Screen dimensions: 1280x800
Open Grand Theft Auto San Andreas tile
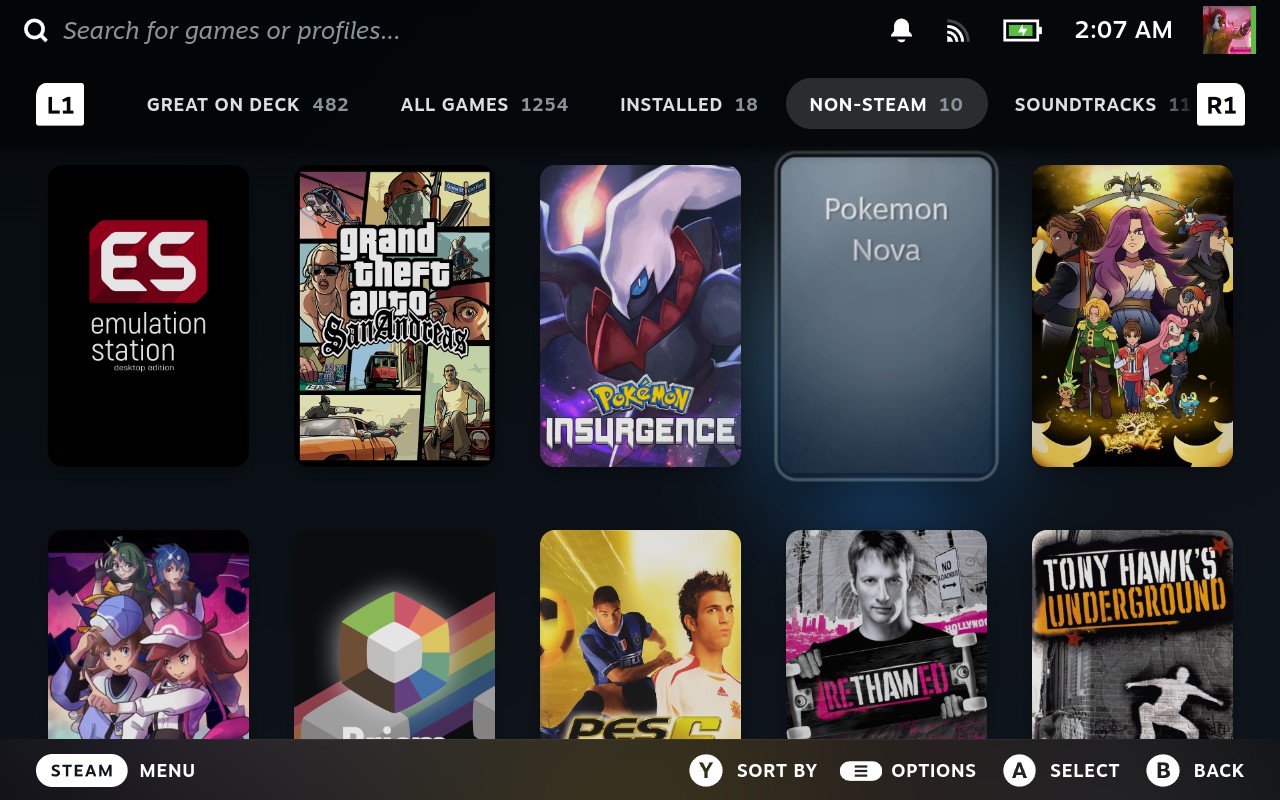394,316
